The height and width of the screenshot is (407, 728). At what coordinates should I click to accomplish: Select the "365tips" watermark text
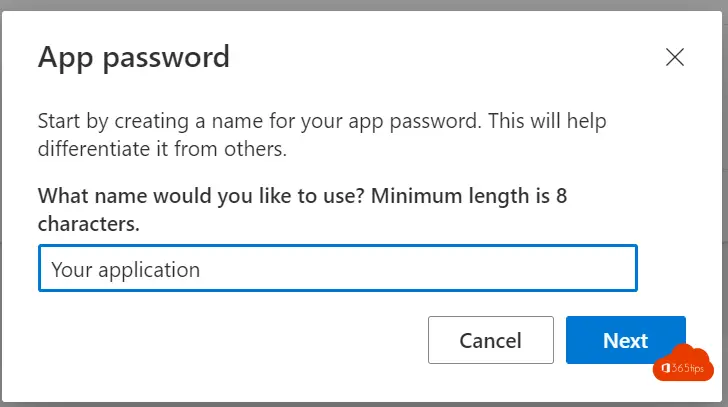point(688,368)
